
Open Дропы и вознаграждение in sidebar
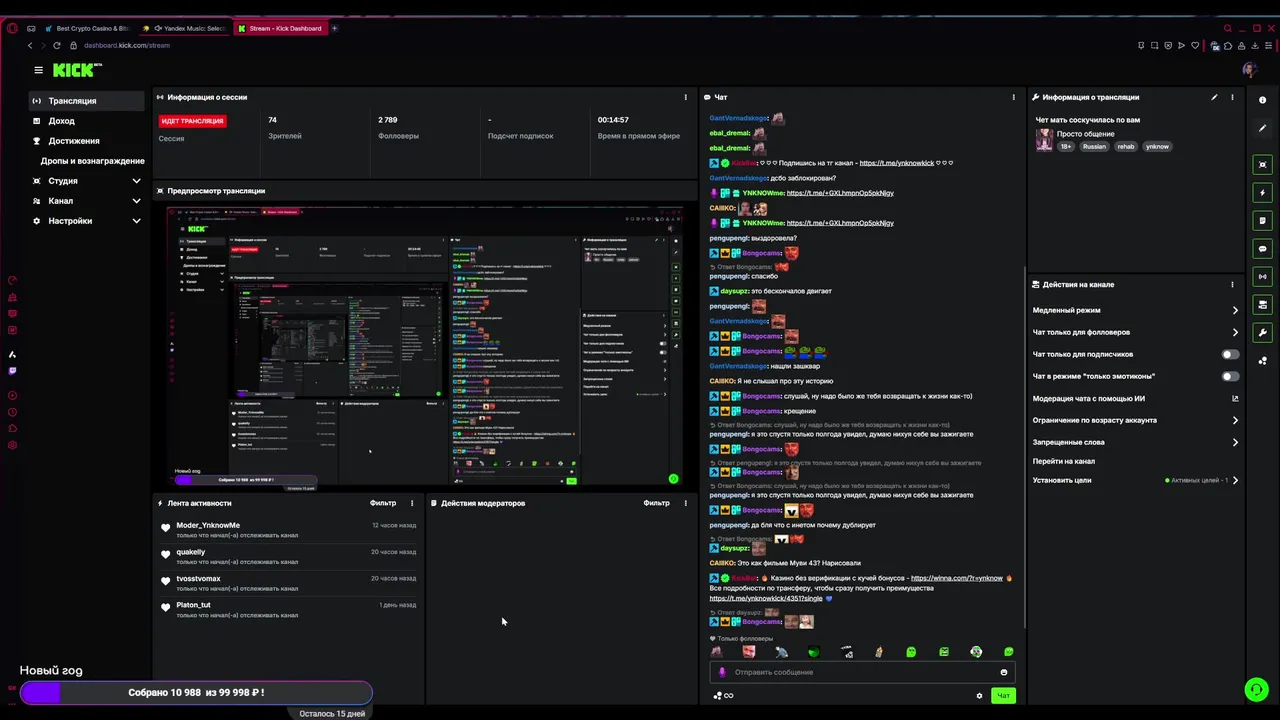click(x=92, y=161)
